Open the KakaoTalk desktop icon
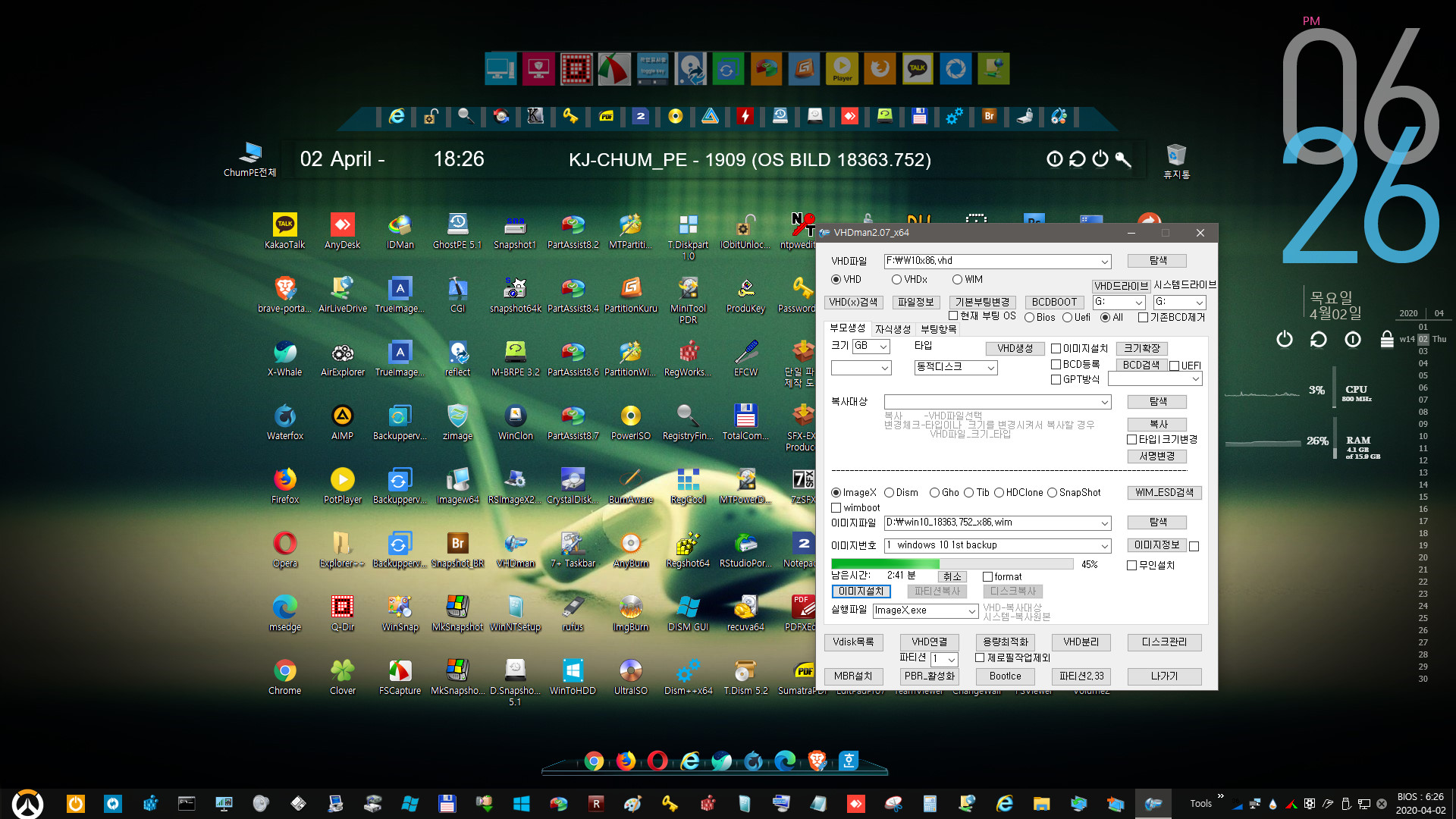The height and width of the screenshot is (819, 1456). click(284, 231)
